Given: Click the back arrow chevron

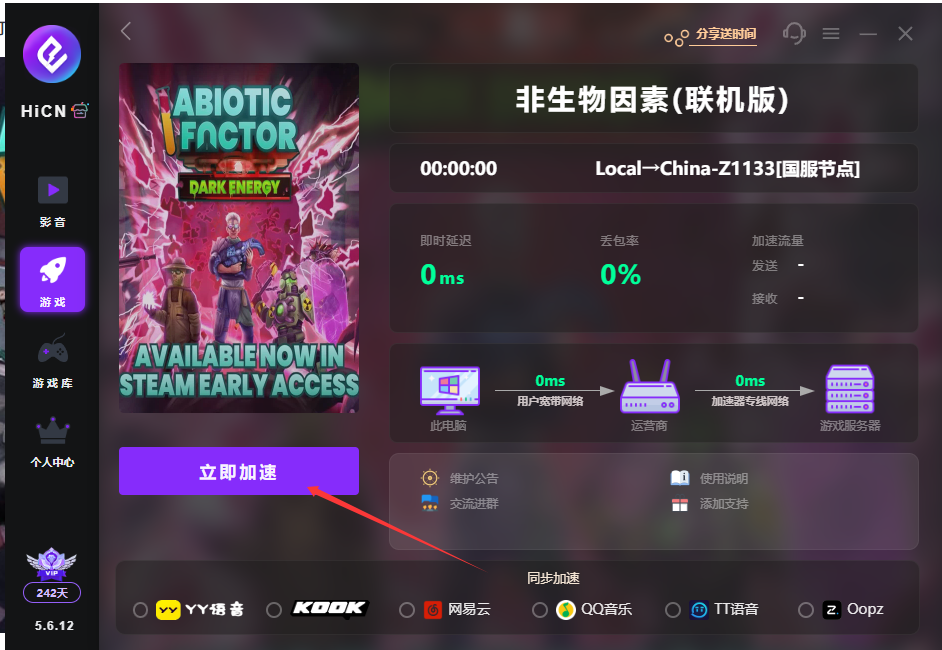Looking at the screenshot, I should pos(126,31).
